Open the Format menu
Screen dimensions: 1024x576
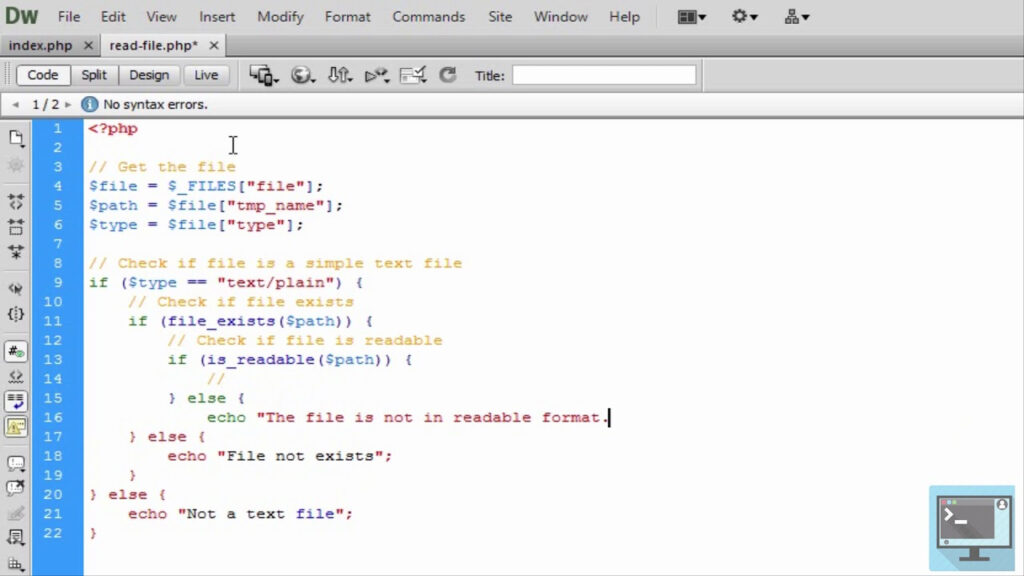coord(347,17)
